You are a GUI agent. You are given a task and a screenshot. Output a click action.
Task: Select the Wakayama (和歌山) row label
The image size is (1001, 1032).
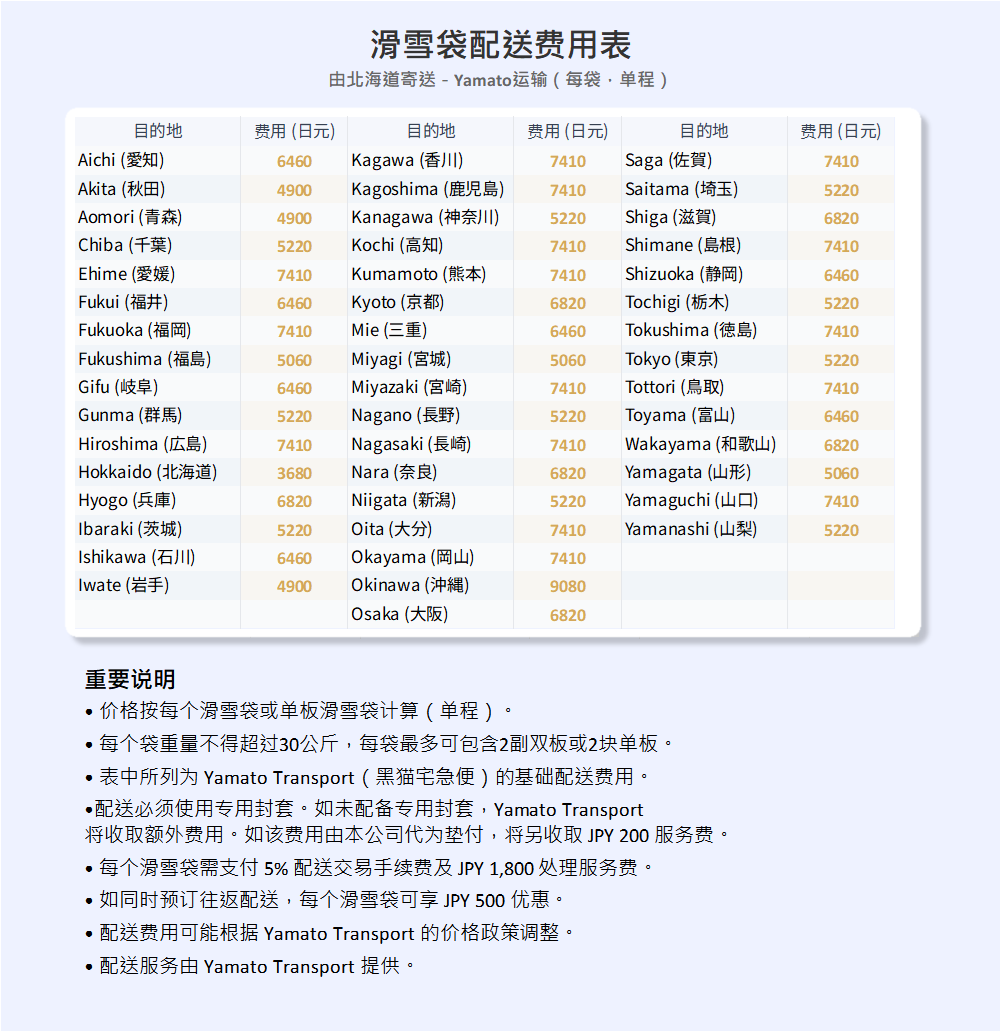coord(700,444)
